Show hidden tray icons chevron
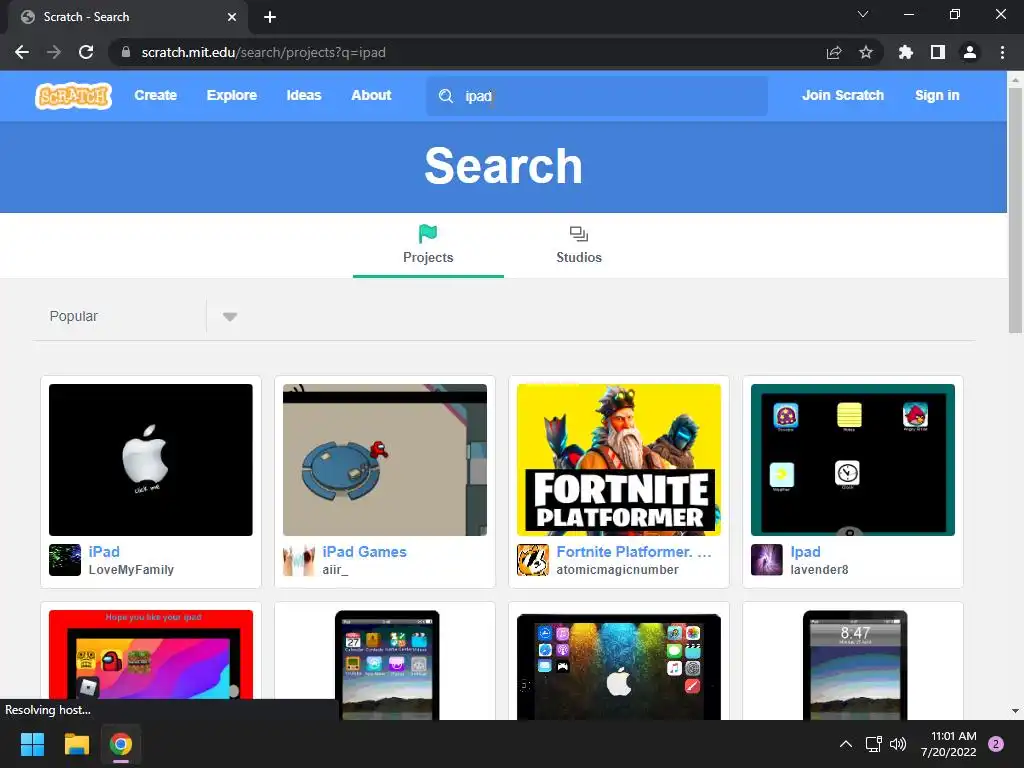1024x768 pixels. point(846,744)
